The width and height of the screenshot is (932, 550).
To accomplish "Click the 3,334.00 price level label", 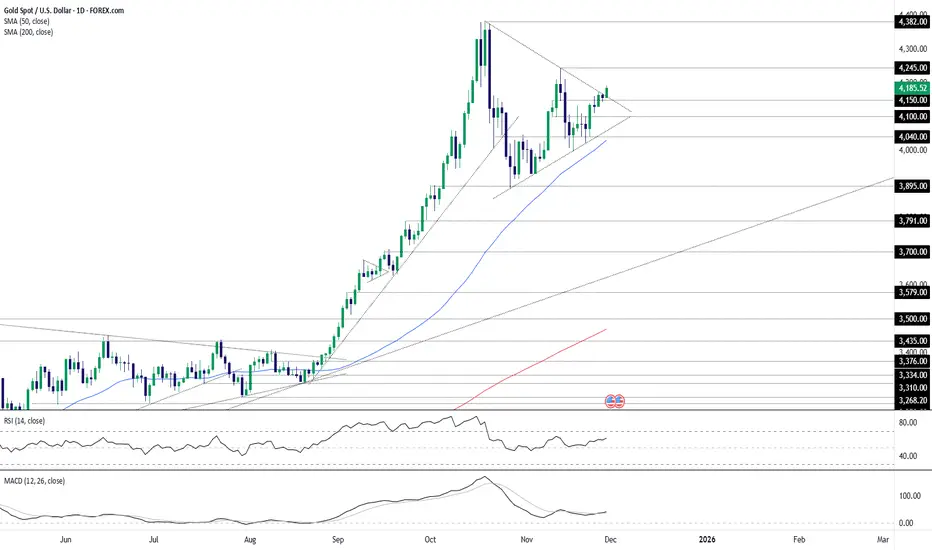I will click(912, 375).
